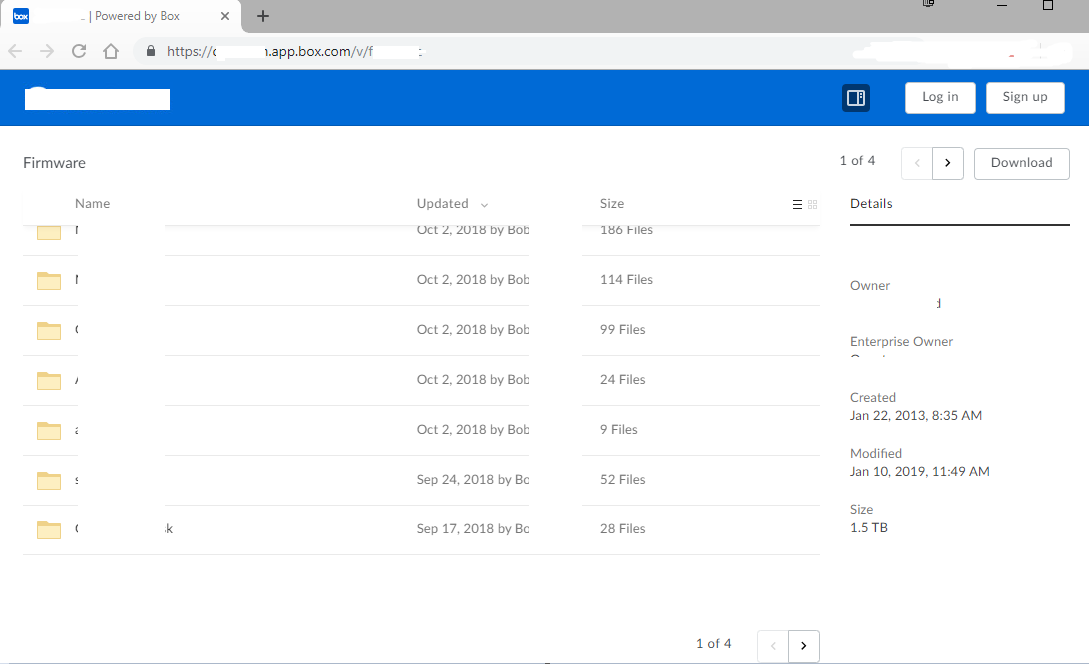Viewport: 1089px width, 664px height.
Task: Click the greyed forward navigation arrow
Action: pos(916,163)
